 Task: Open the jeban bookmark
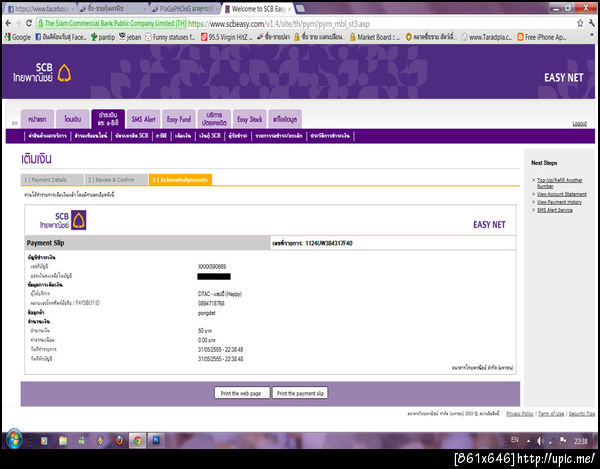click(x=130, y=37)
